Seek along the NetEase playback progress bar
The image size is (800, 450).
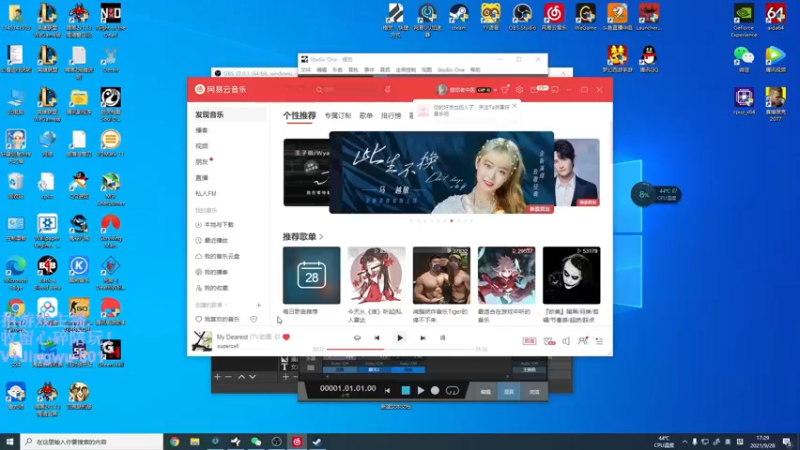click(x=401, y=349)
